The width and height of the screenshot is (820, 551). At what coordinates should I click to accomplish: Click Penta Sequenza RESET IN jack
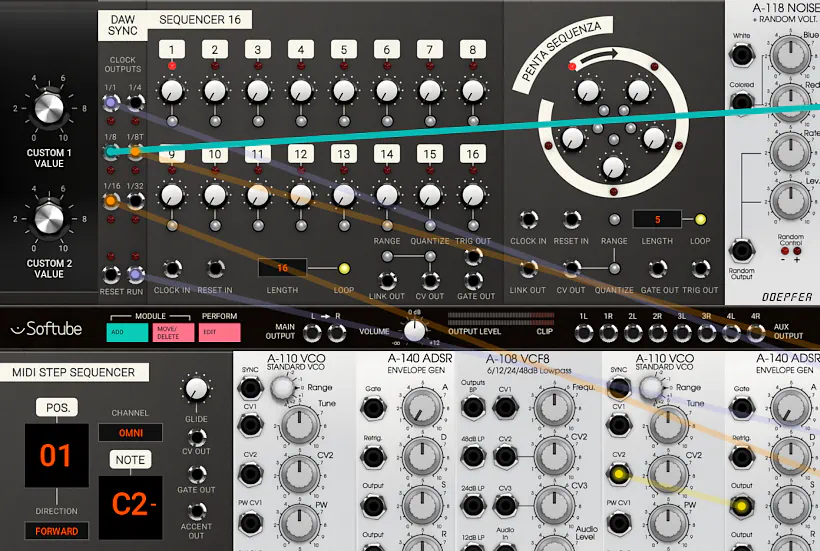point(571,220)
